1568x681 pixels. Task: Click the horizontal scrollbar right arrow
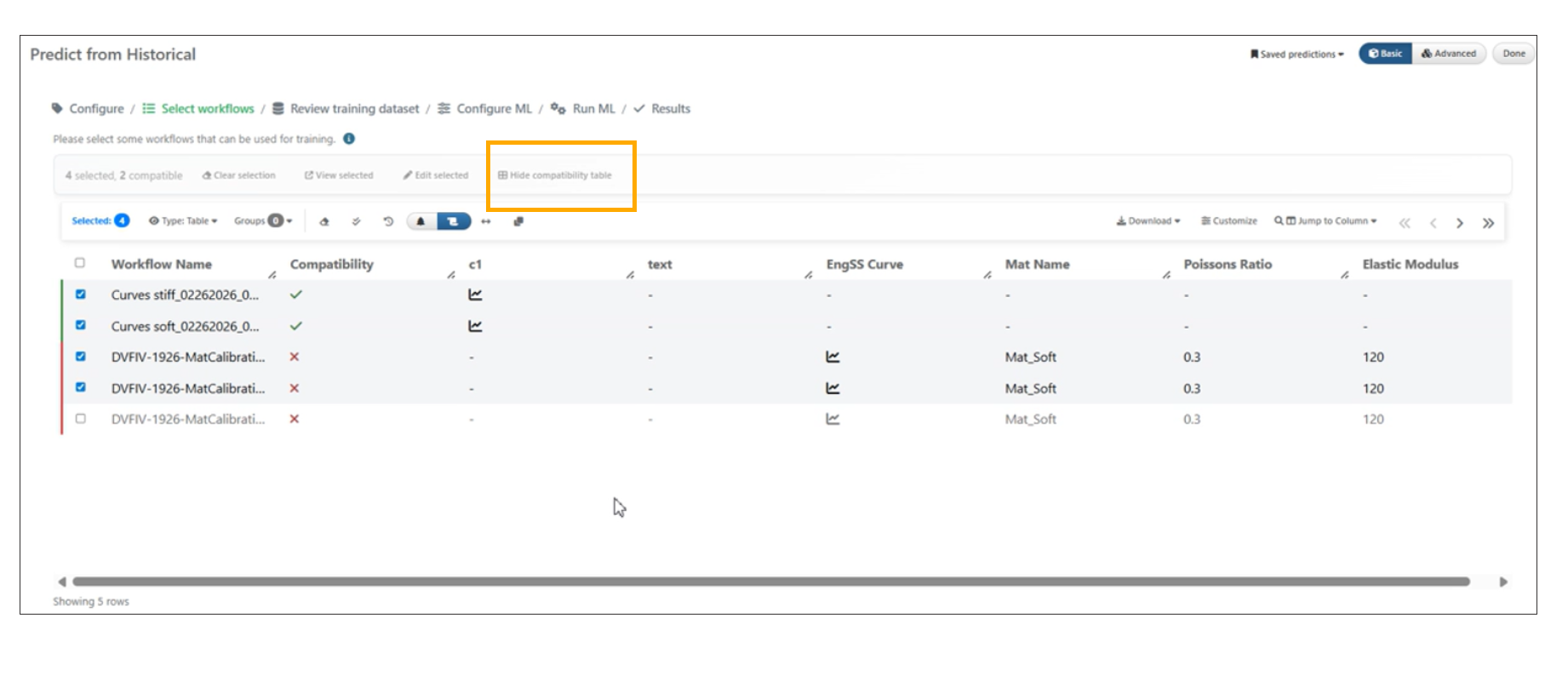click(1503, 582)
